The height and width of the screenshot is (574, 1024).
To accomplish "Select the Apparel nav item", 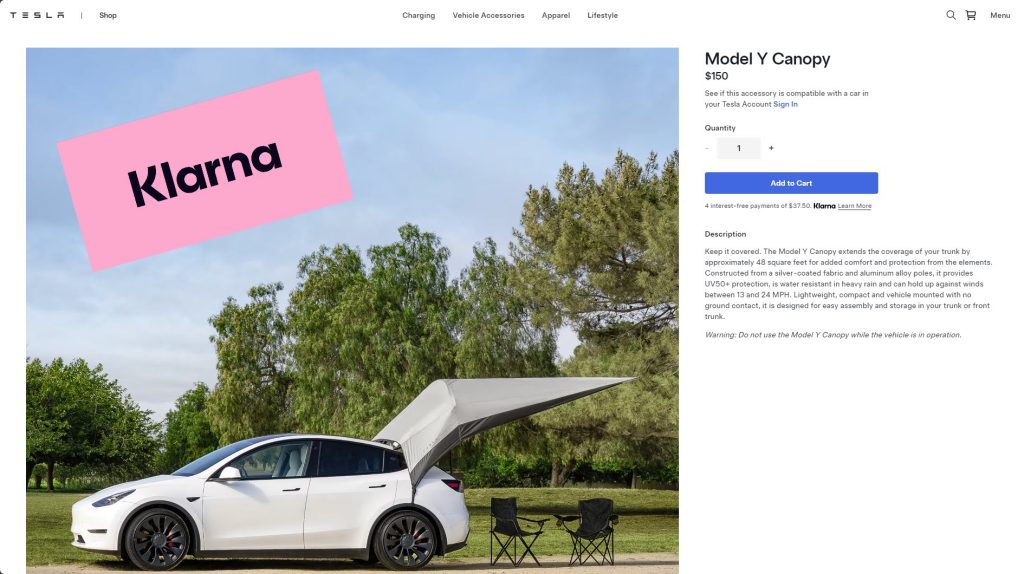I will [556, 15].
